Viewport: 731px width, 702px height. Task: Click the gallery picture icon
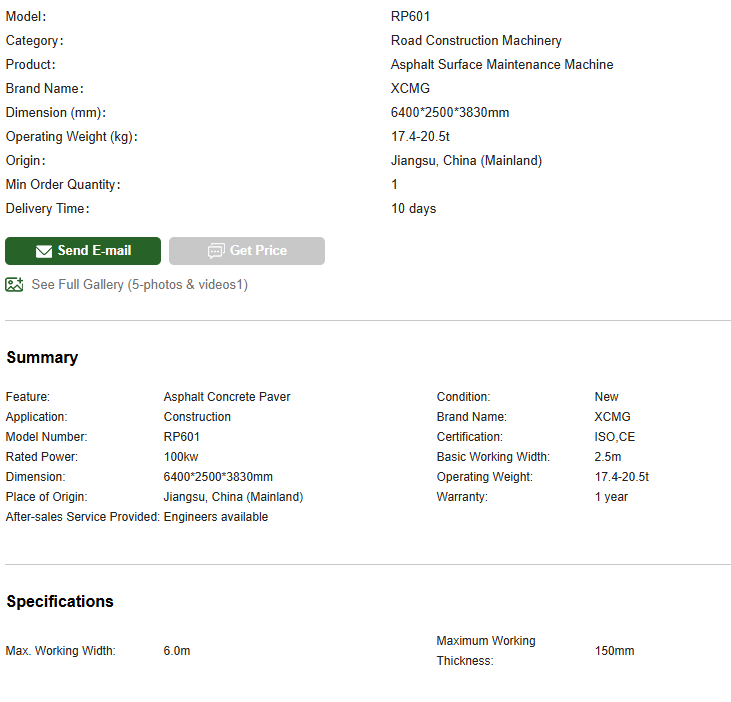(14, 285)
